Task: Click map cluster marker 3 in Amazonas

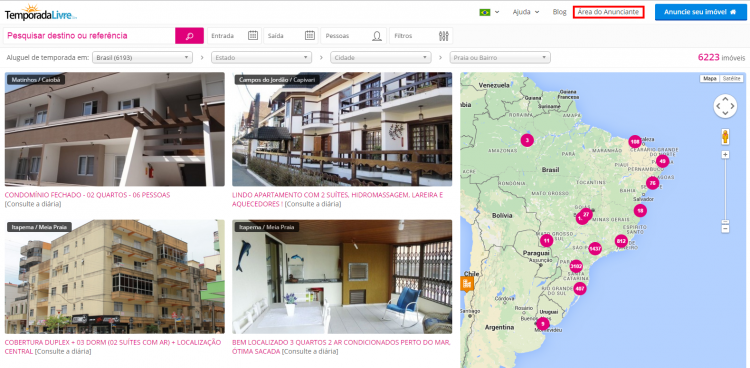Action: 527,140
